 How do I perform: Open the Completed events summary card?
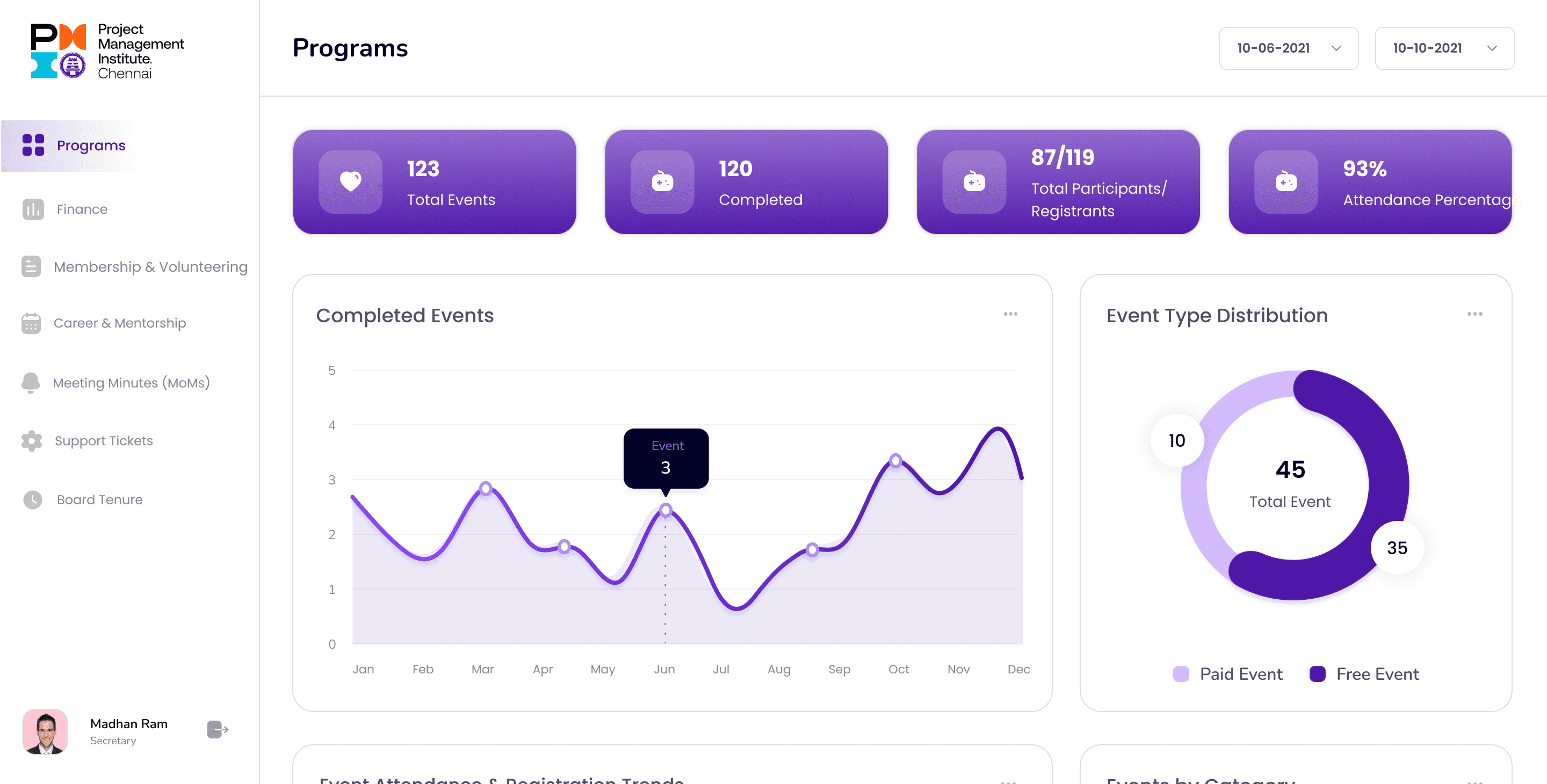point(746,182)
